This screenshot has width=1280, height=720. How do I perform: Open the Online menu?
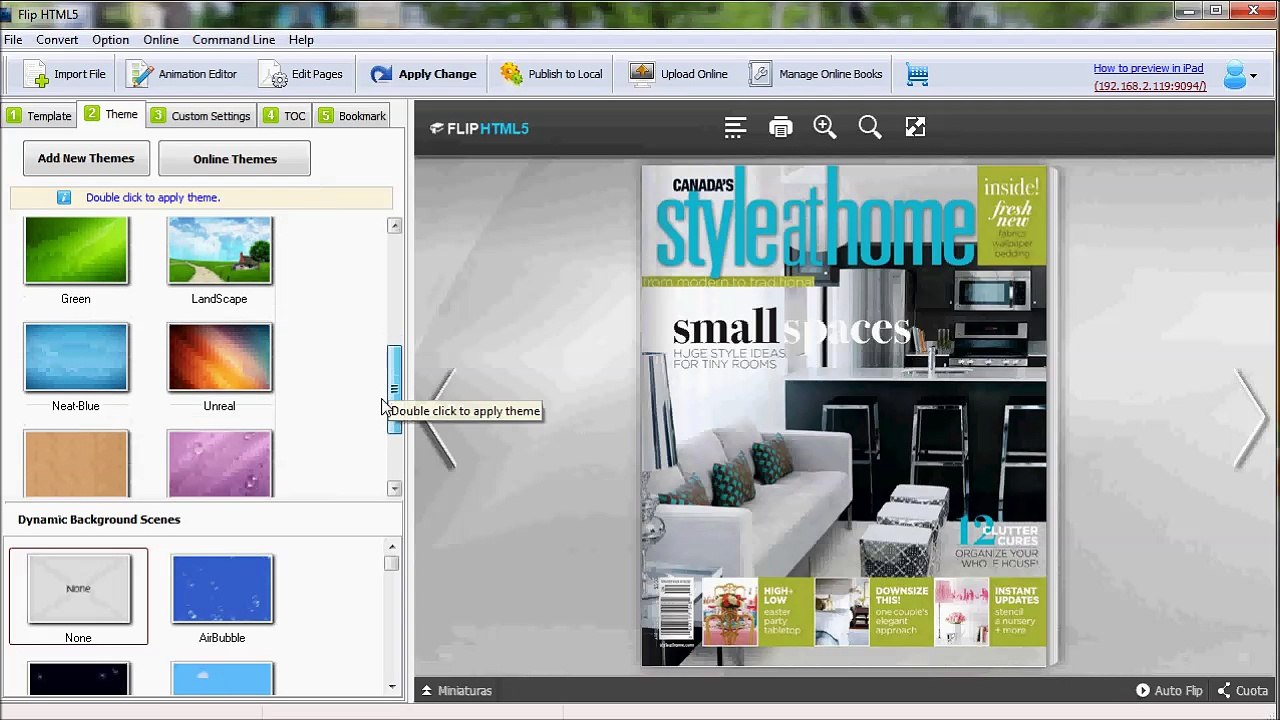tap(161, 40)
